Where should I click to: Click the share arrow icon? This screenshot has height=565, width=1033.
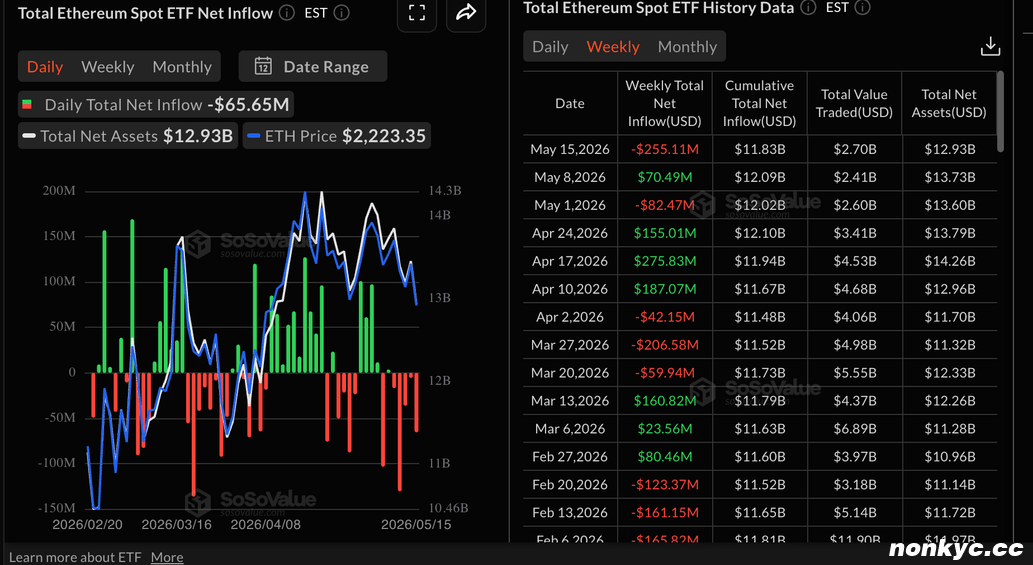(466, 13)
